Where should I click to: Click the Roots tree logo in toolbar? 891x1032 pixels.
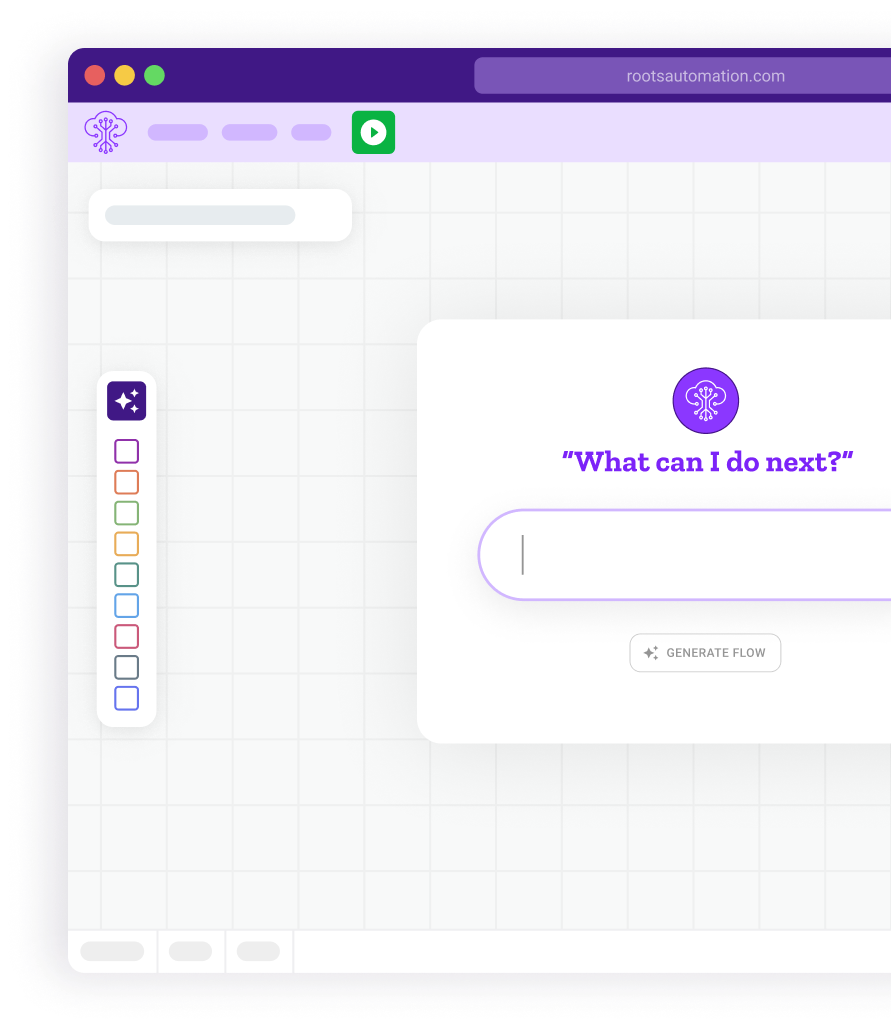coord(105,132)
